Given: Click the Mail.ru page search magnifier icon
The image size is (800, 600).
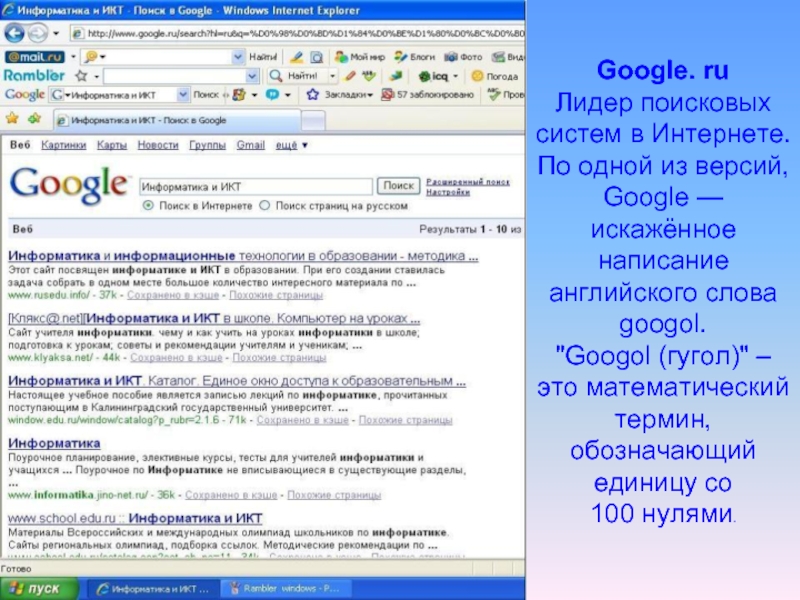Looking at the screenshot, I should [317, 57].
